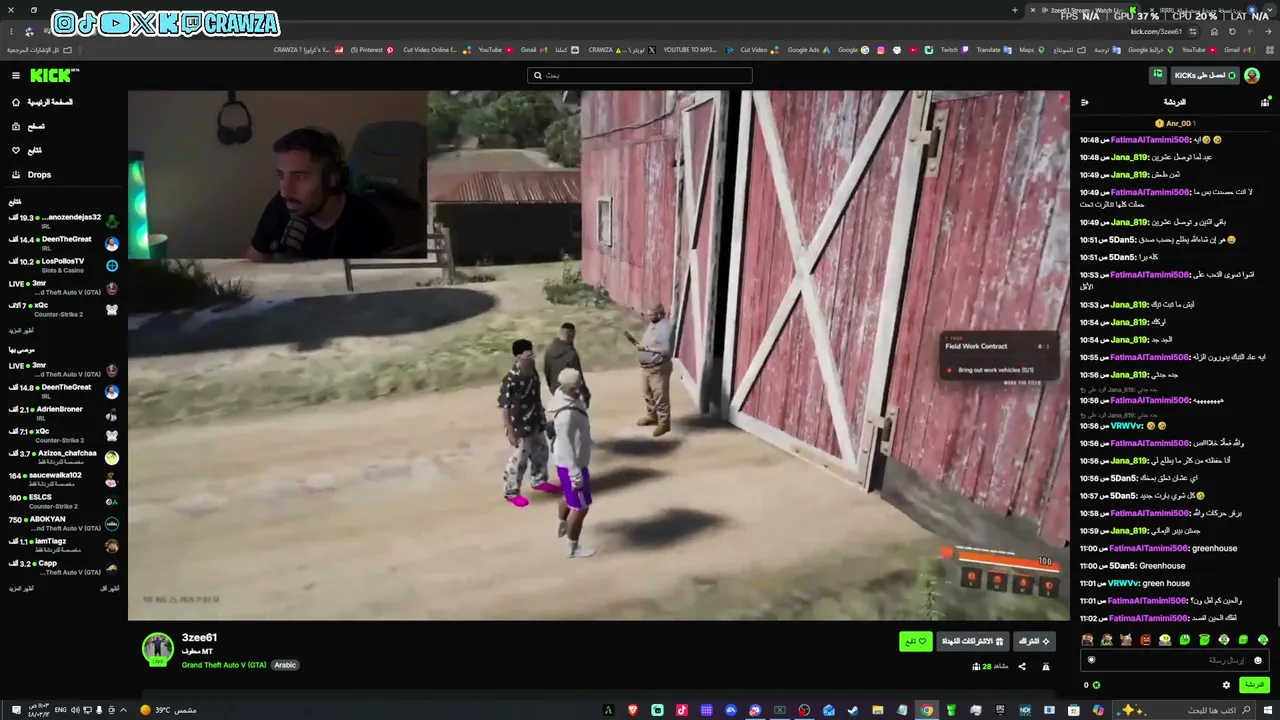This screenshot has height=720, width=1280.
Task: Open saucewalka102 recommended channel
Action: (x=64, y=479)
